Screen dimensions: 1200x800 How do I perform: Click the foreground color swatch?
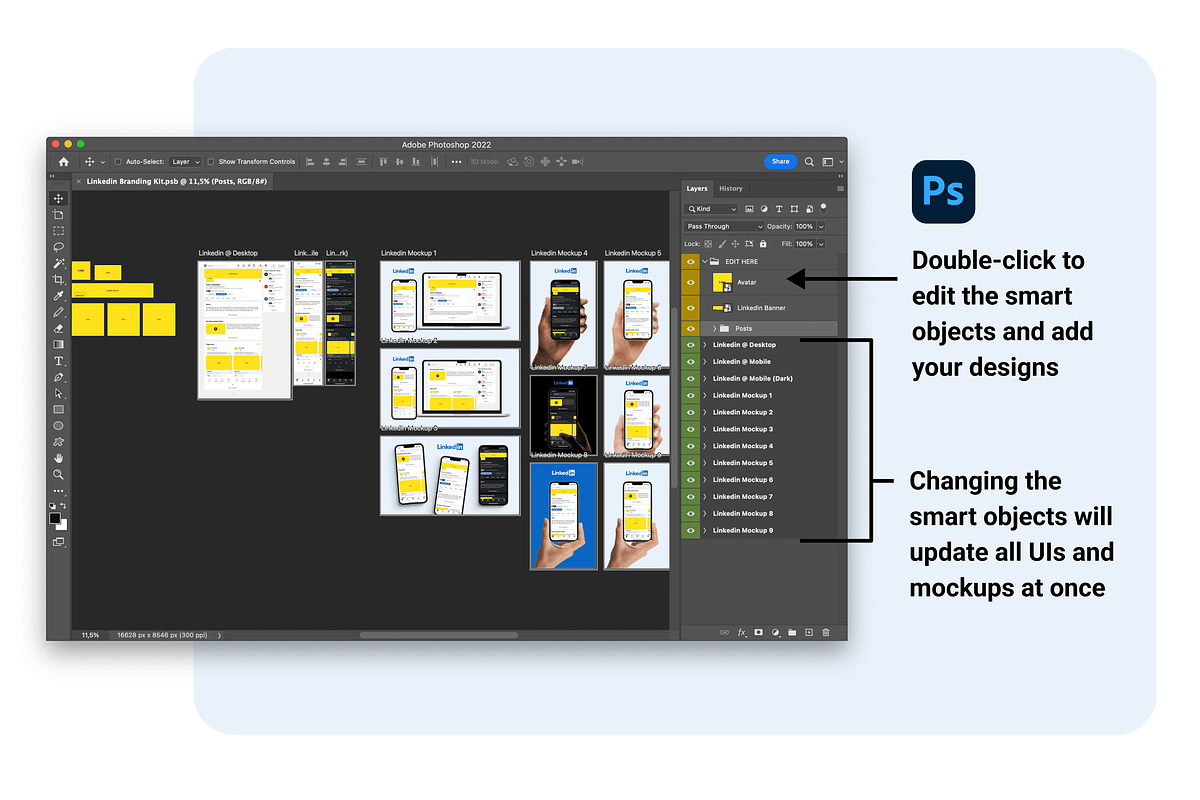(56, 518)
